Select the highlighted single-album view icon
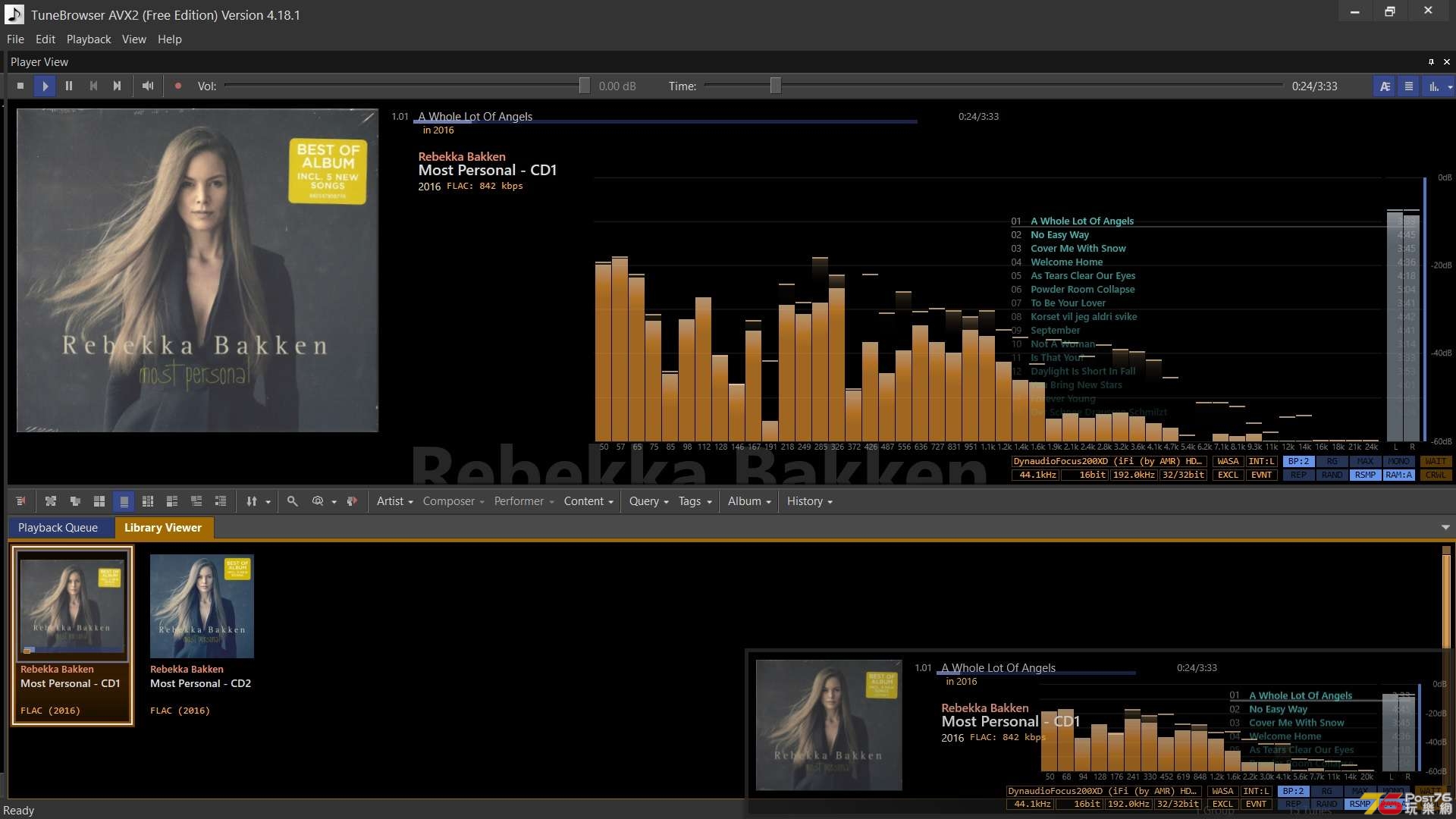 124,501
